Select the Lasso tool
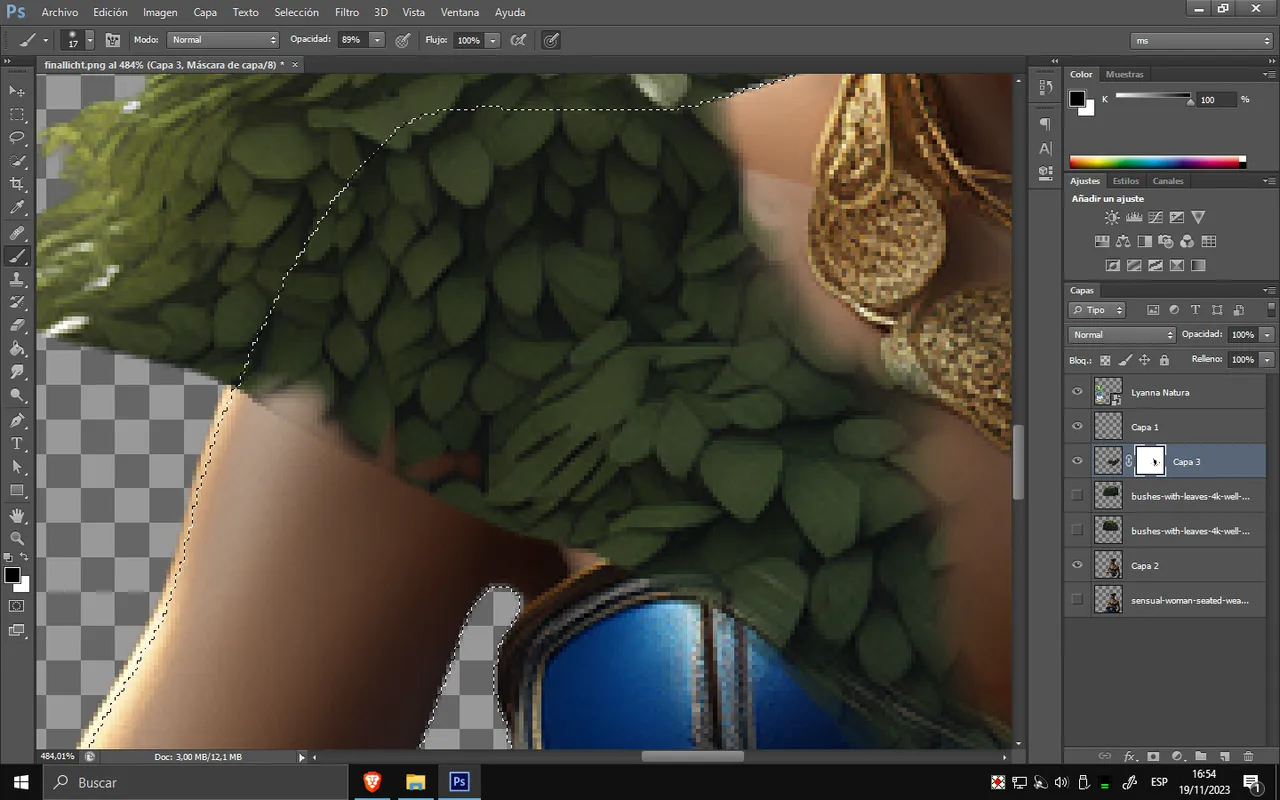 click(x=17, y=138)
